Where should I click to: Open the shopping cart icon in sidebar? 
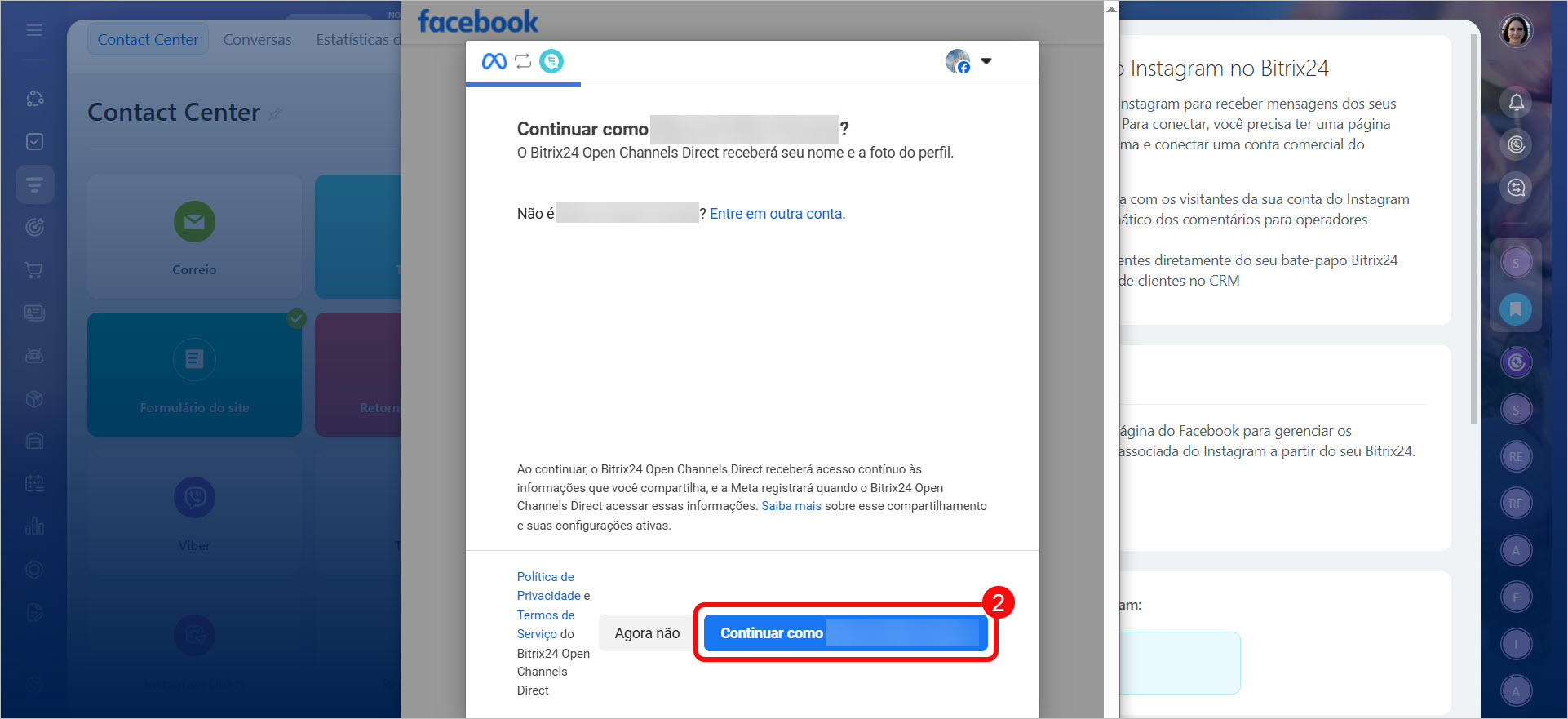34,270
